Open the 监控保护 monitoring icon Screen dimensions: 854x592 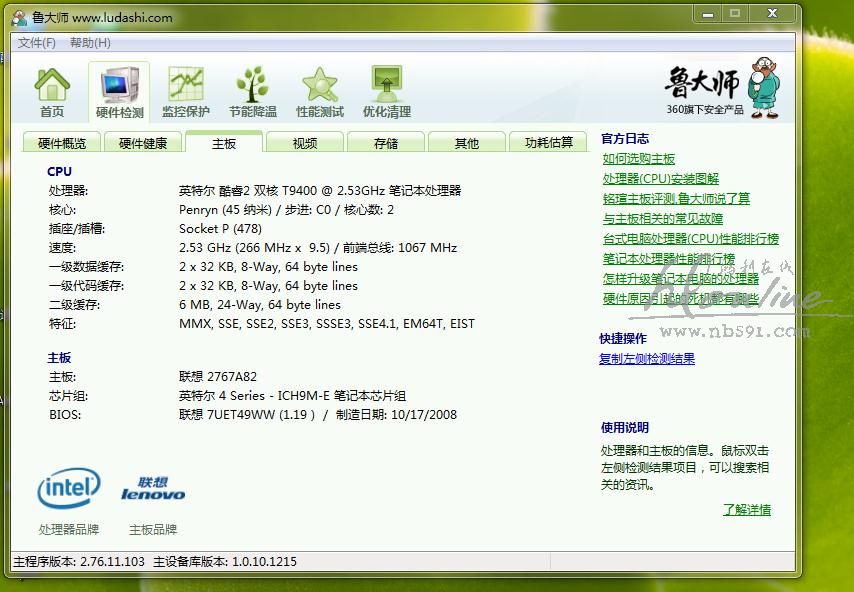point(185,92)
